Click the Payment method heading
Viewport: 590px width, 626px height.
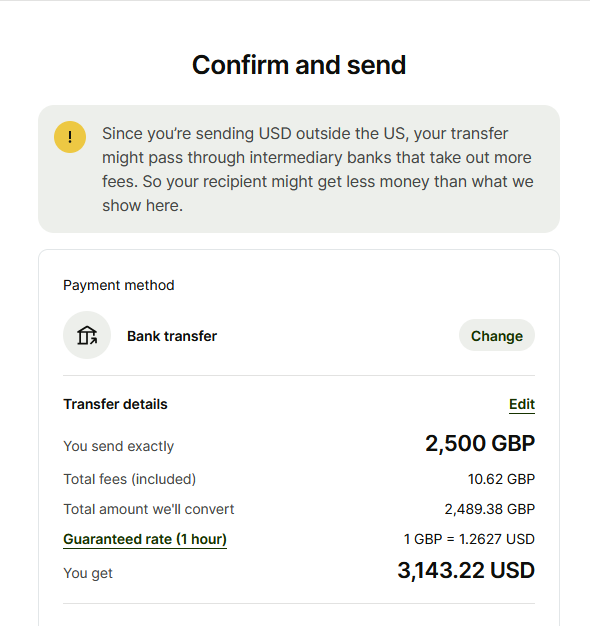point(119,285)
